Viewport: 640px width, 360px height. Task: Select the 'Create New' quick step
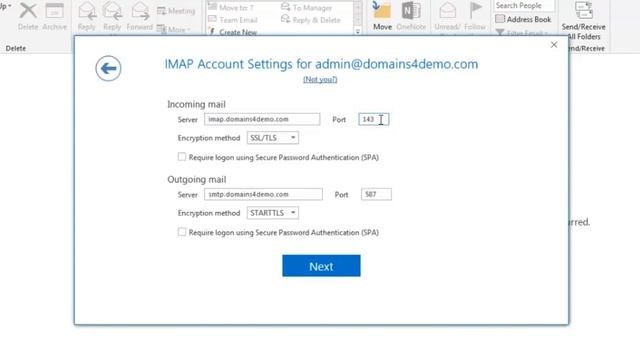click(233, 32)
